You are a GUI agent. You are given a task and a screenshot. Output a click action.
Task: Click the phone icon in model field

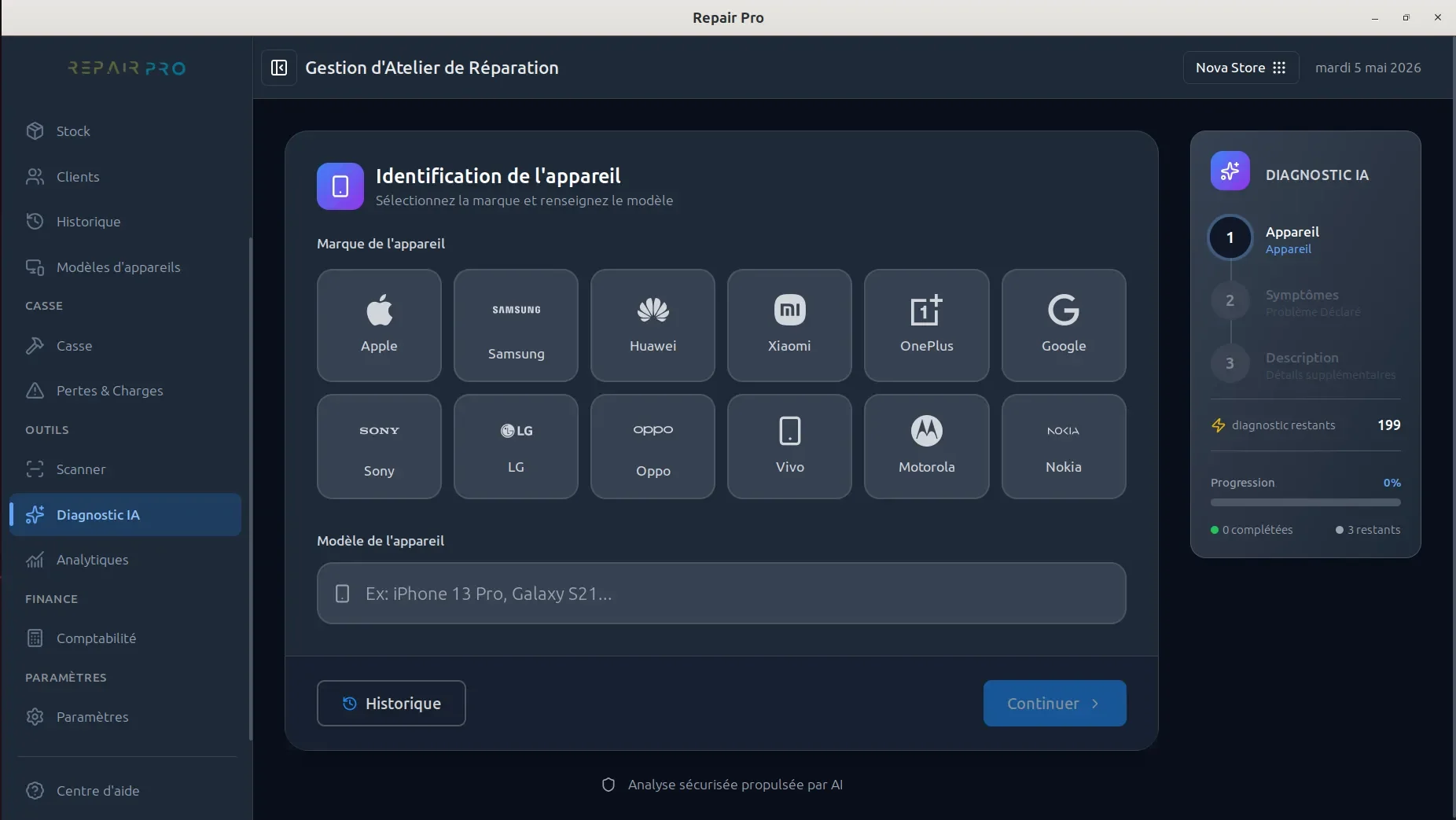coord(342,594)
